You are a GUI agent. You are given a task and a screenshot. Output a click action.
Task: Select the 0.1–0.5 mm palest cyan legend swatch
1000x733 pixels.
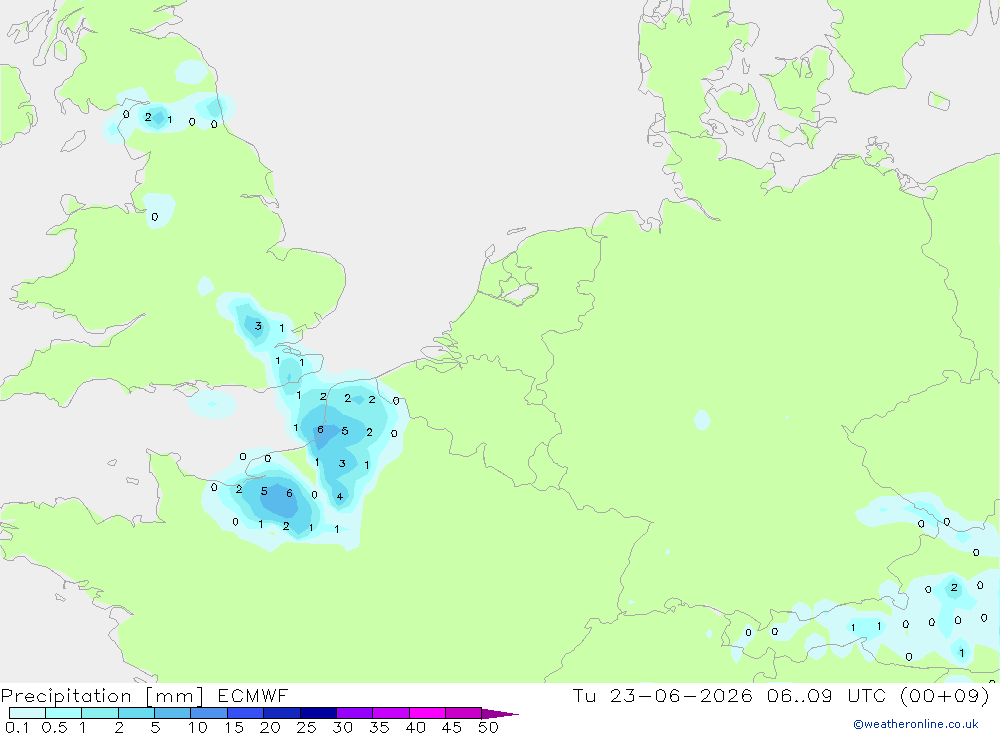[27, 713]
